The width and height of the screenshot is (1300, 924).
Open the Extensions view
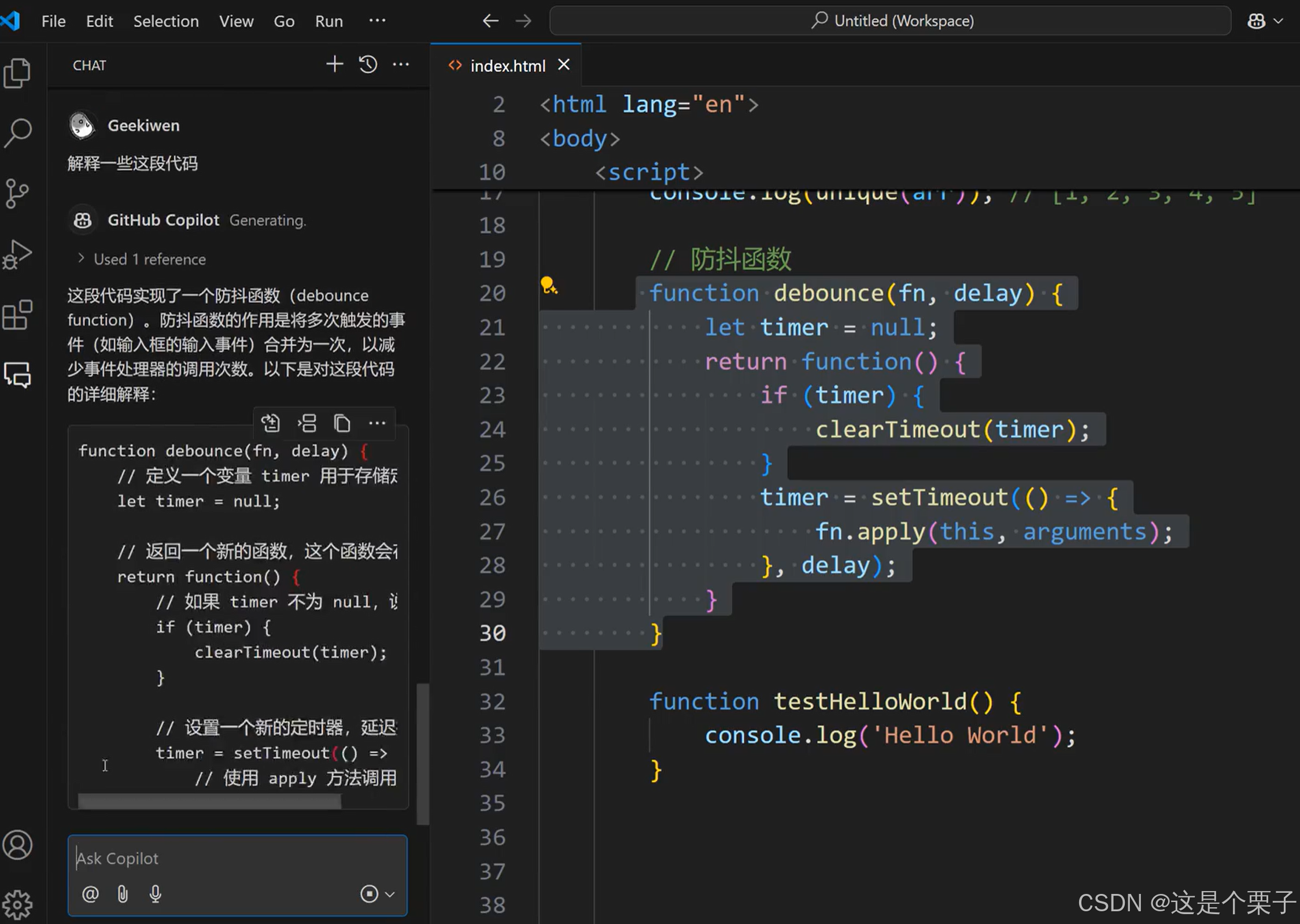17,315
